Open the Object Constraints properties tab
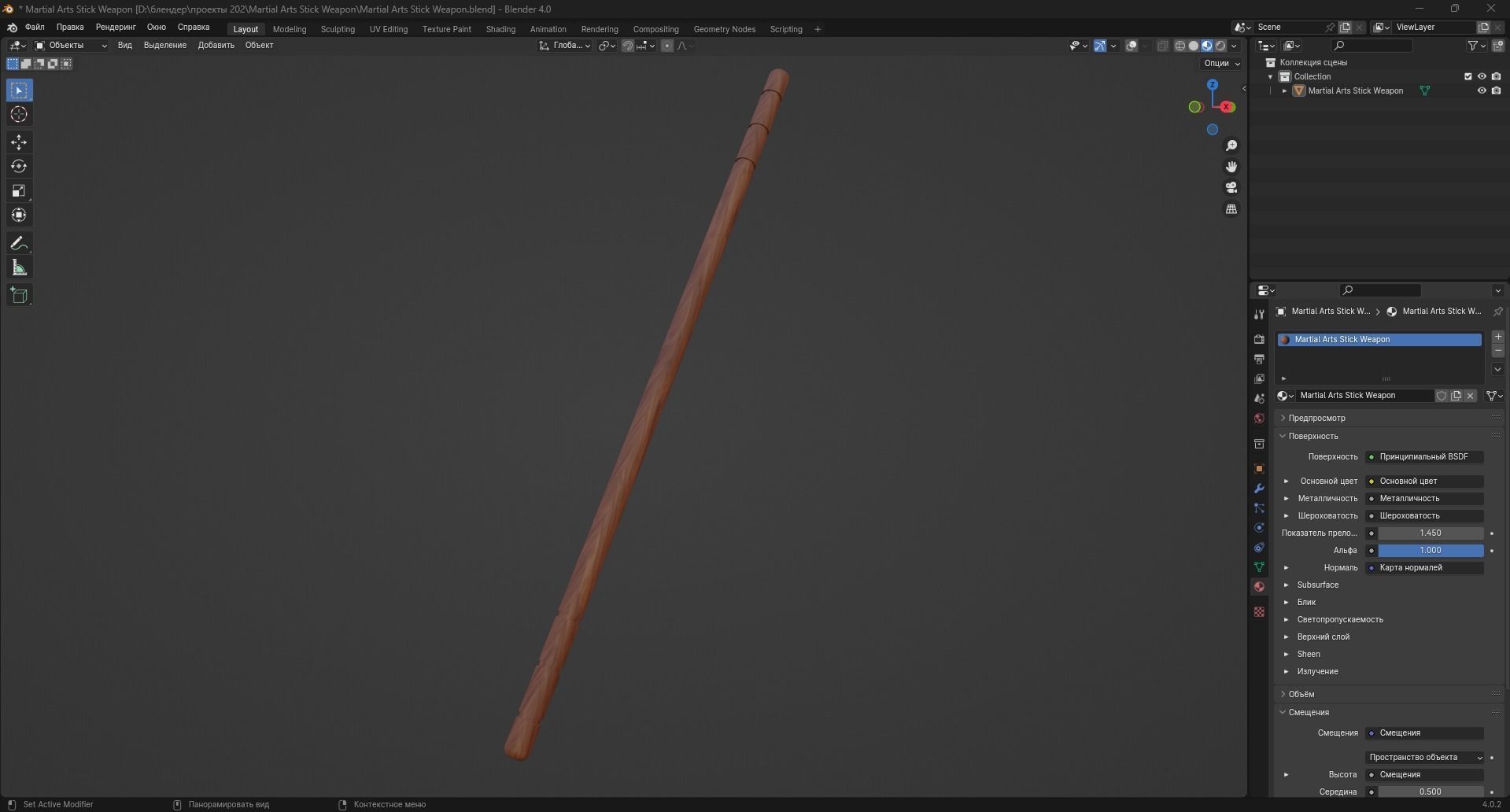Image resolution: width=1510 pixels, height=812 pixels. (1259, 547)
